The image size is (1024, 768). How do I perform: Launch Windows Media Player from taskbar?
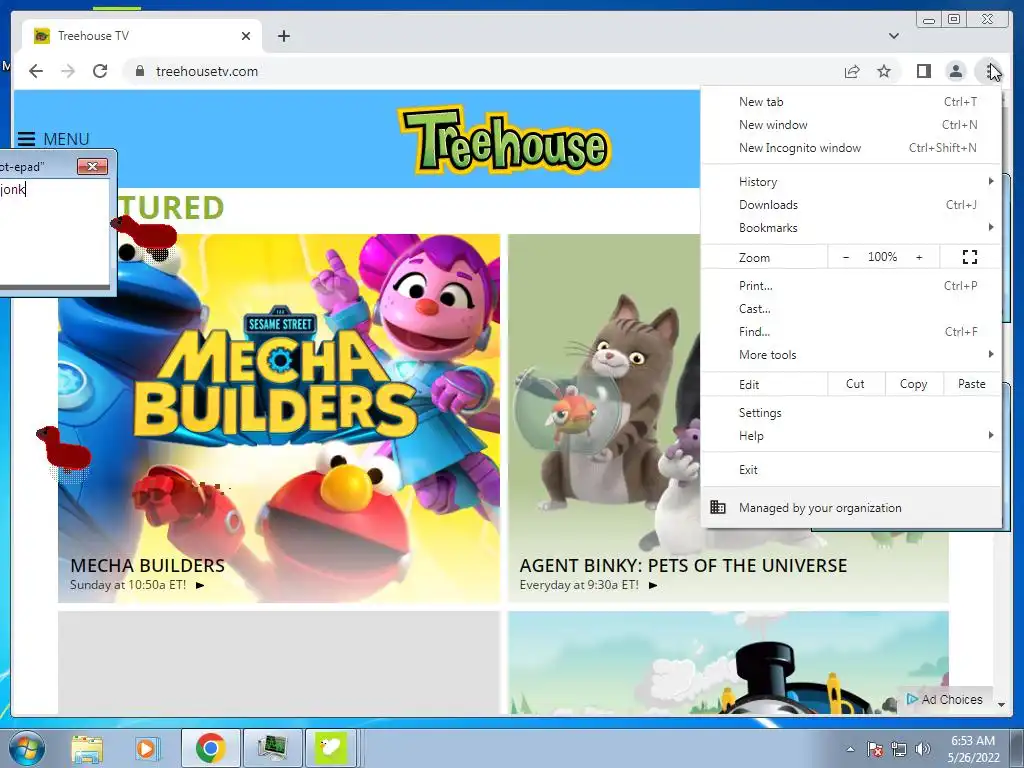tap(146, 748)
